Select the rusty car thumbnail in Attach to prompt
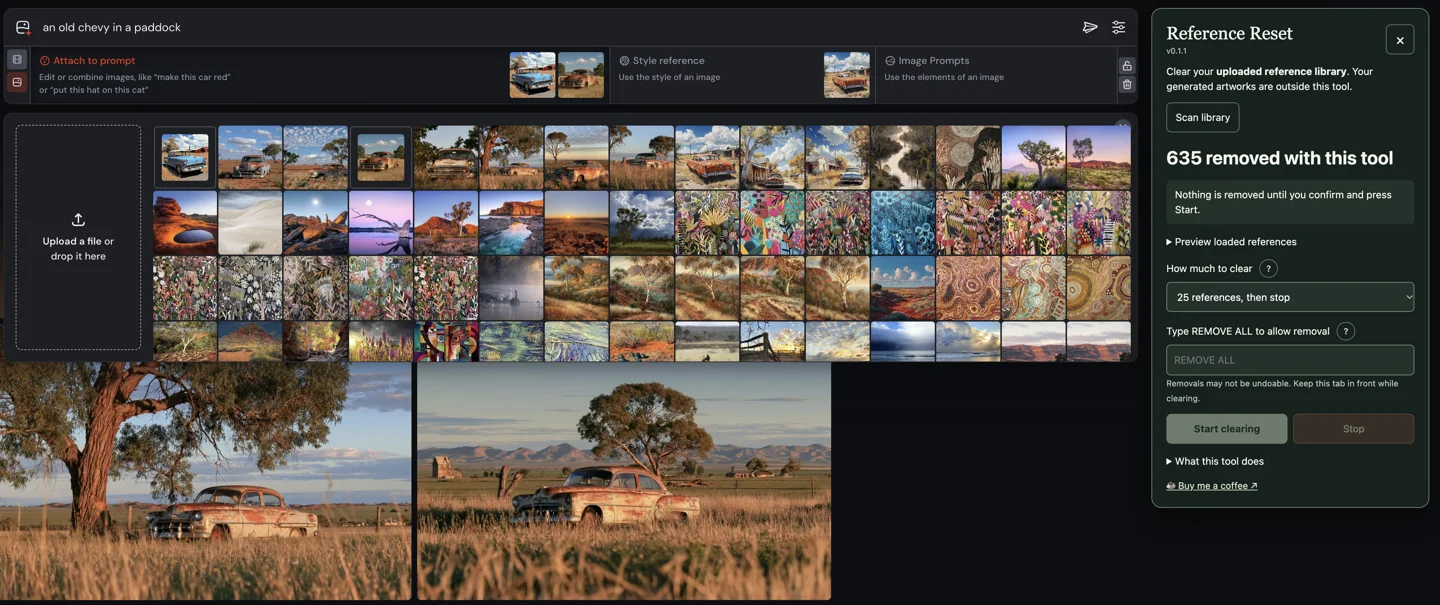This screenshot has height=605, width=1440. tap(581, 75)
